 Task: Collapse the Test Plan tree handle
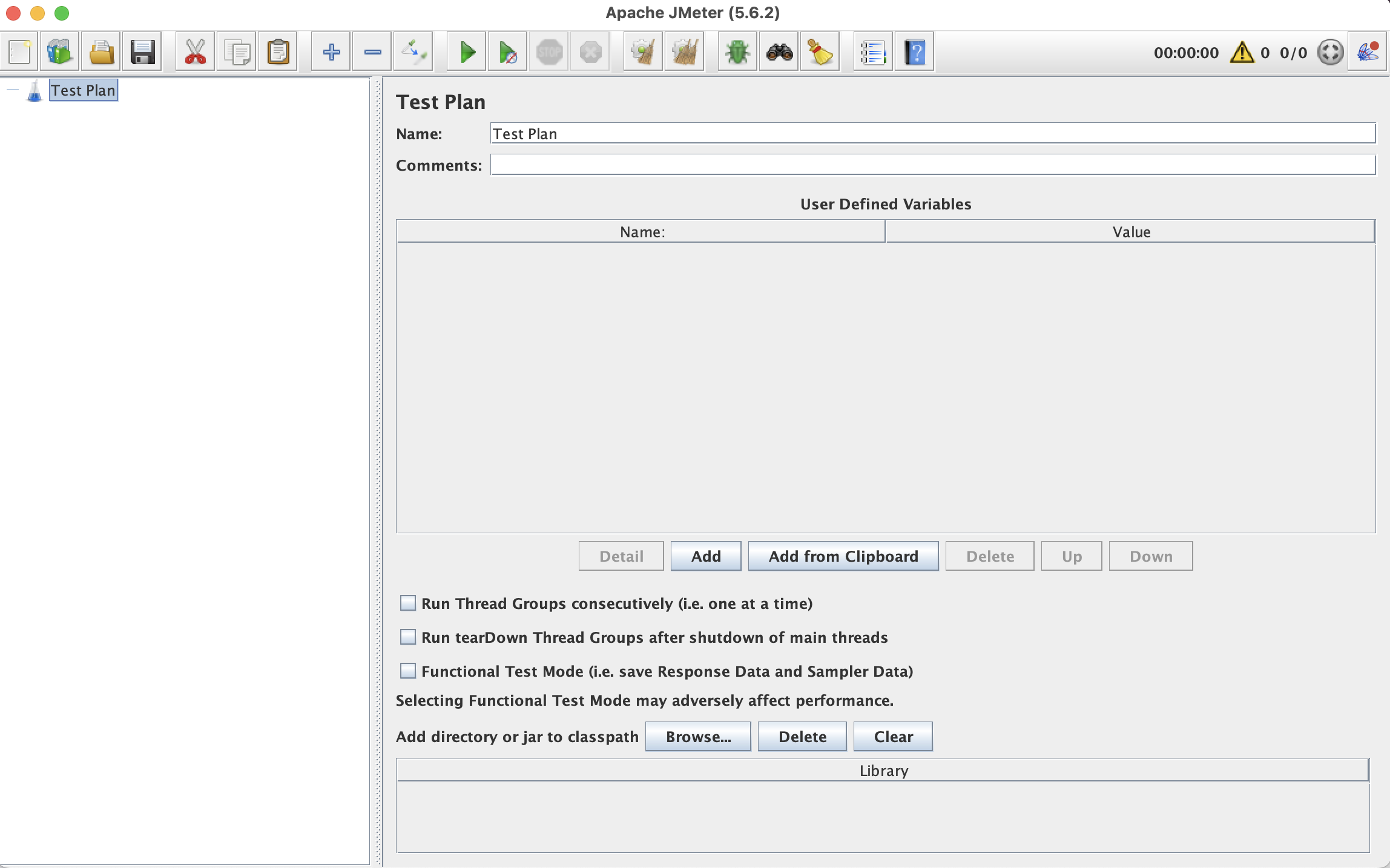13,90
